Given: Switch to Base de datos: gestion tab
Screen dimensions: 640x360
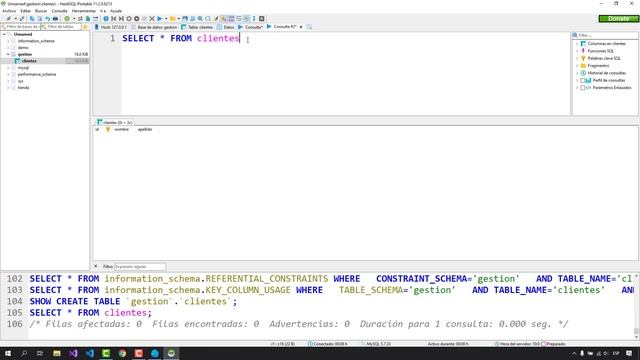Looking at the screenshot, I should 154,27.
